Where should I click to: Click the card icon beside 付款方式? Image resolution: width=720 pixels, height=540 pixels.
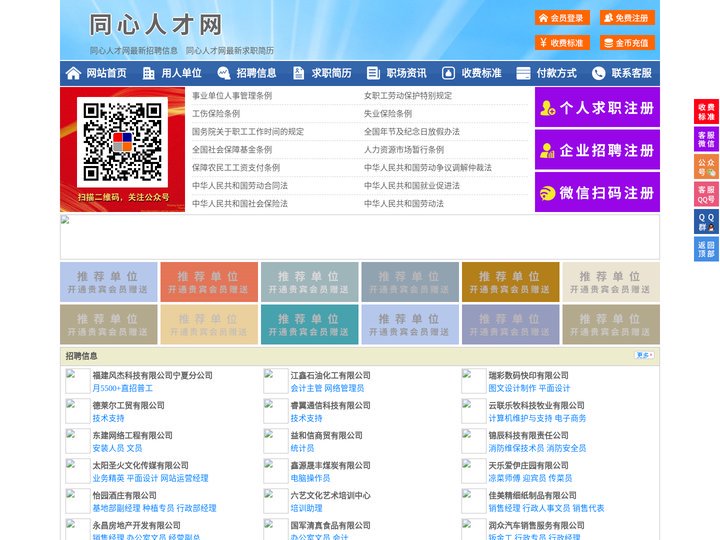point(523,73)
